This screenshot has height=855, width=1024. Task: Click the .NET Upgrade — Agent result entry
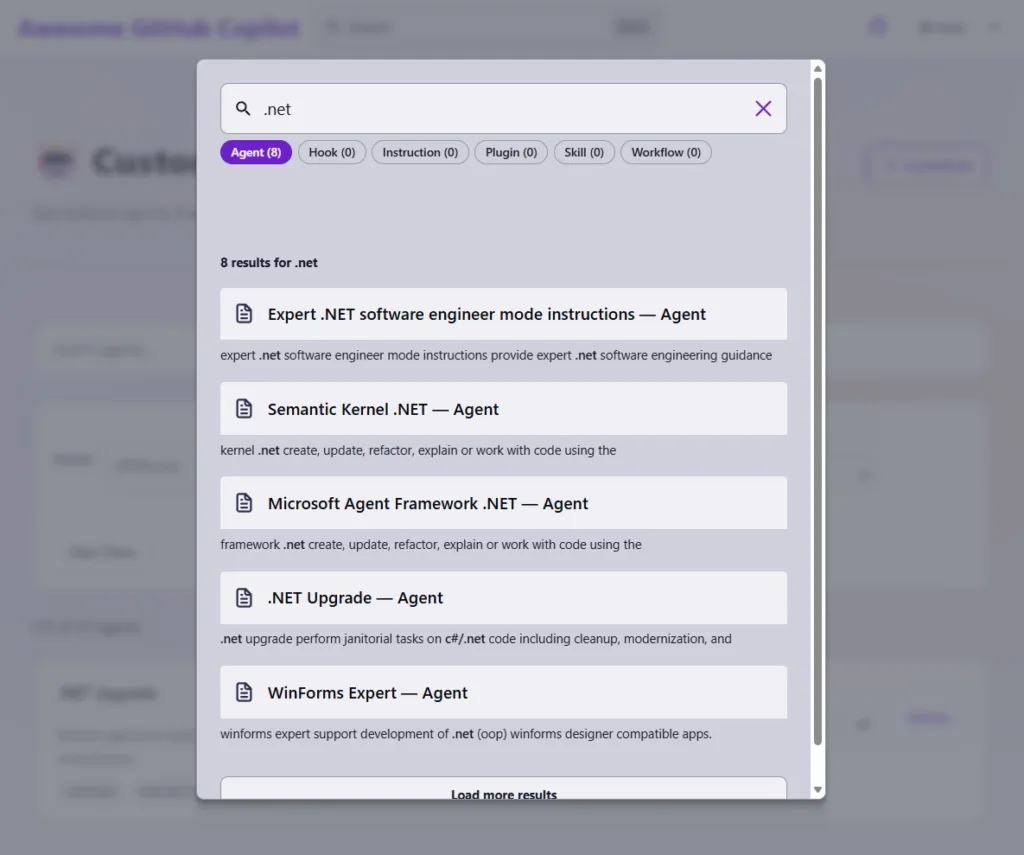point(503,597)
